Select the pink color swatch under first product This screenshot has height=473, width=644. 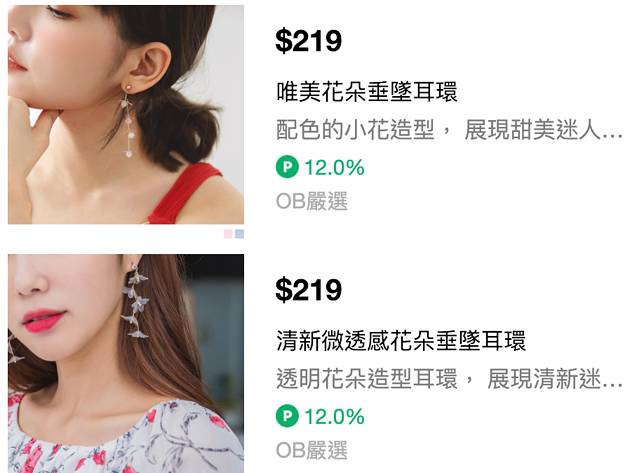(228, 234)
